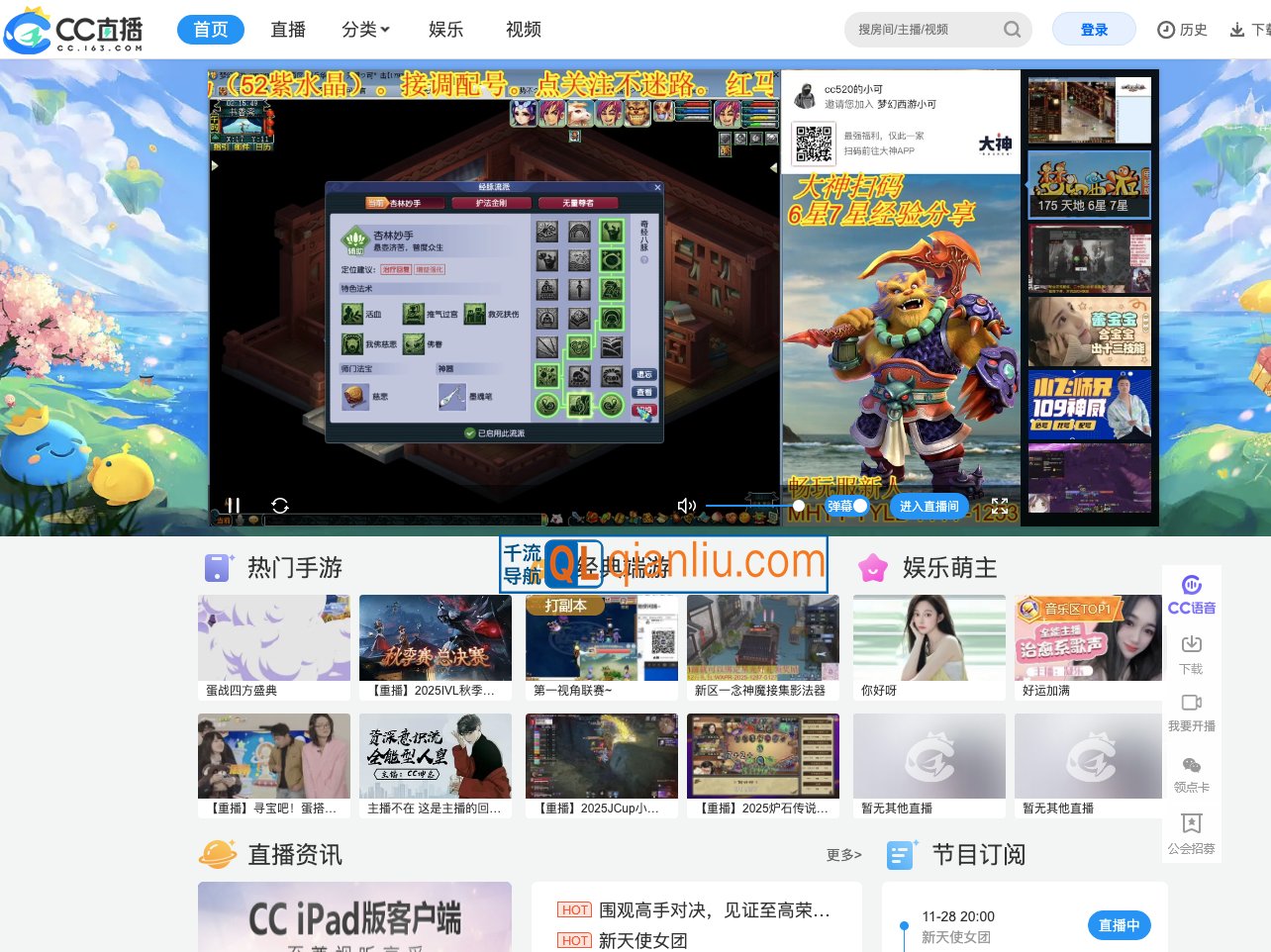1271x952 pixels.
Task: Pause the live video playback
Action: (x=234, y=506)
